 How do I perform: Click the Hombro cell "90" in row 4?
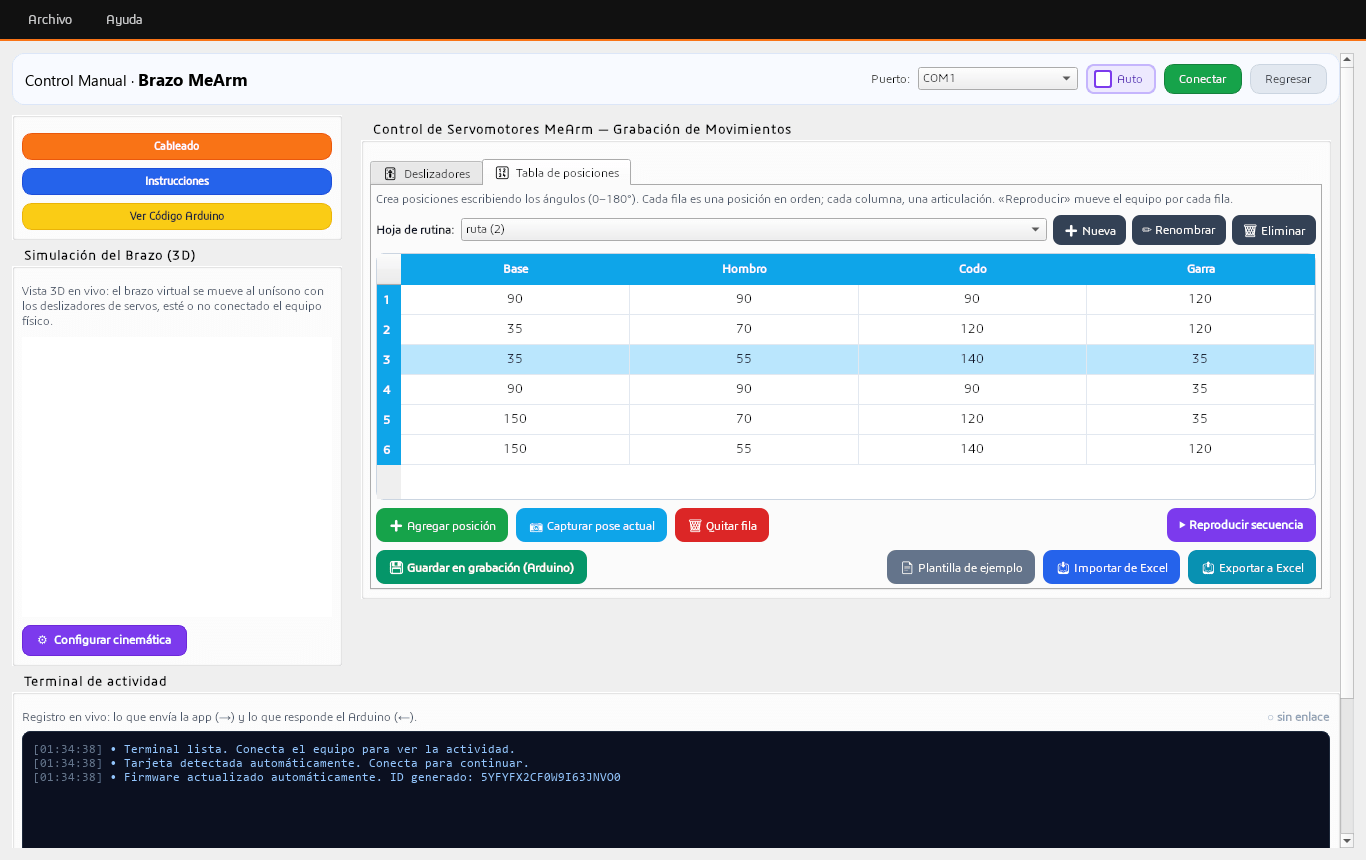tap(744, 389)
